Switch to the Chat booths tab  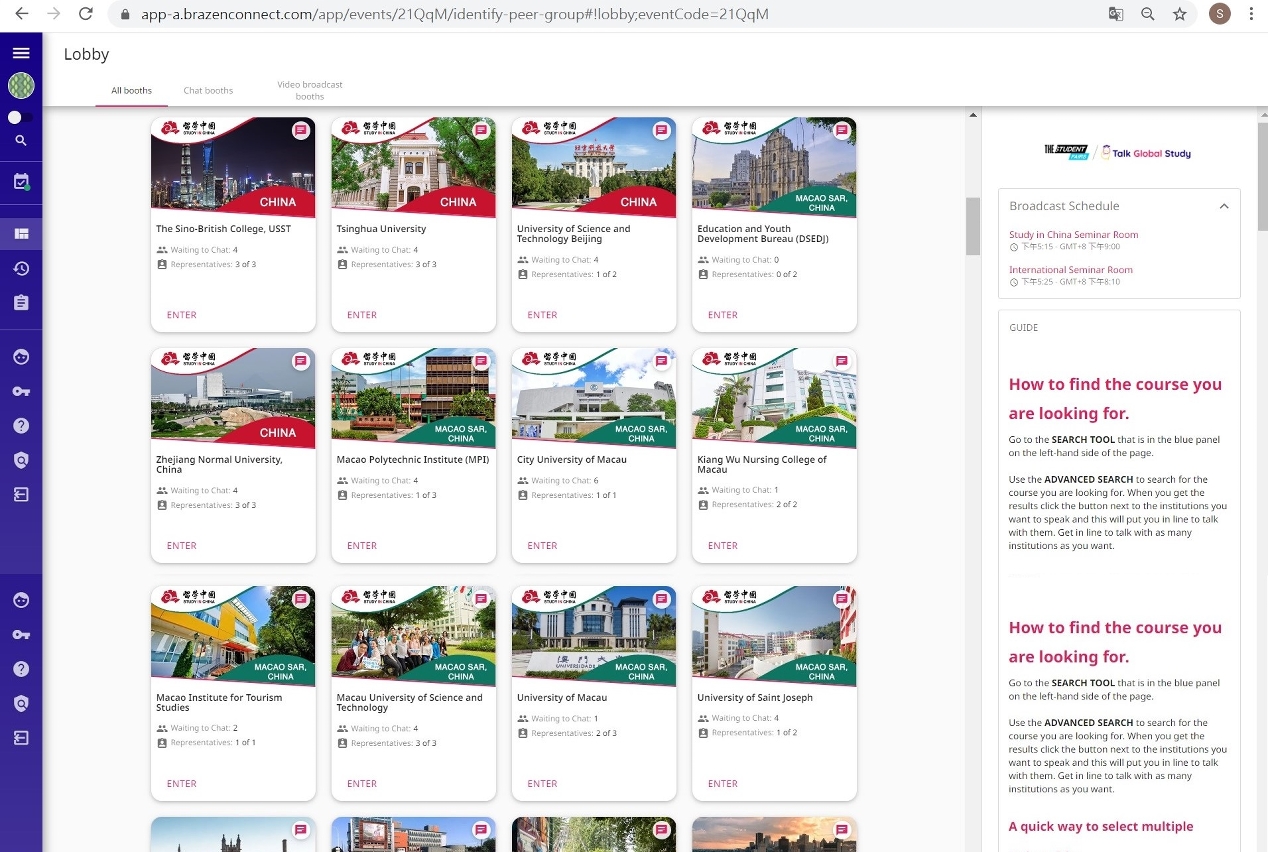tap(208, 91)
